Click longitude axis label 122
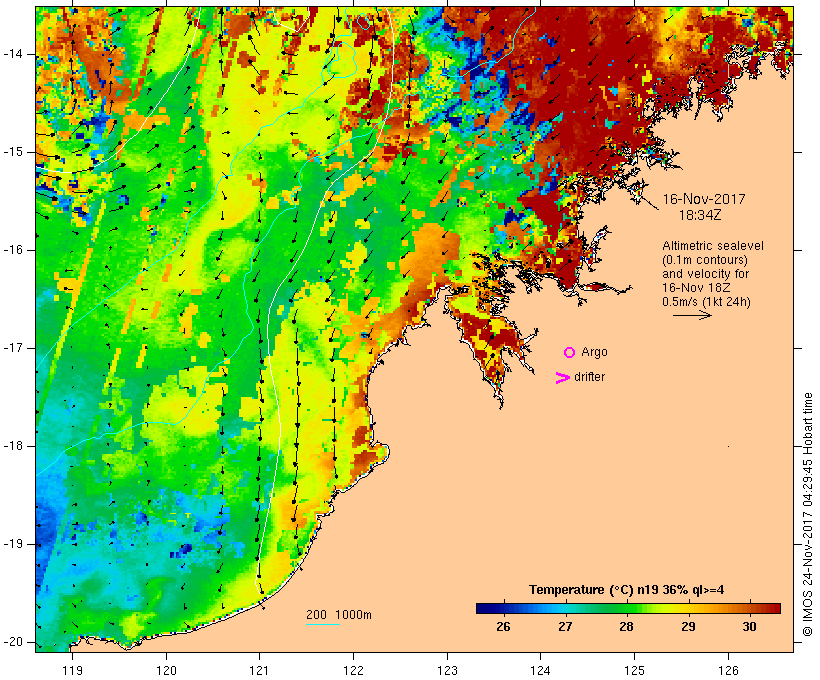This screenshot has width=820, height=680. tap(353, 670)
